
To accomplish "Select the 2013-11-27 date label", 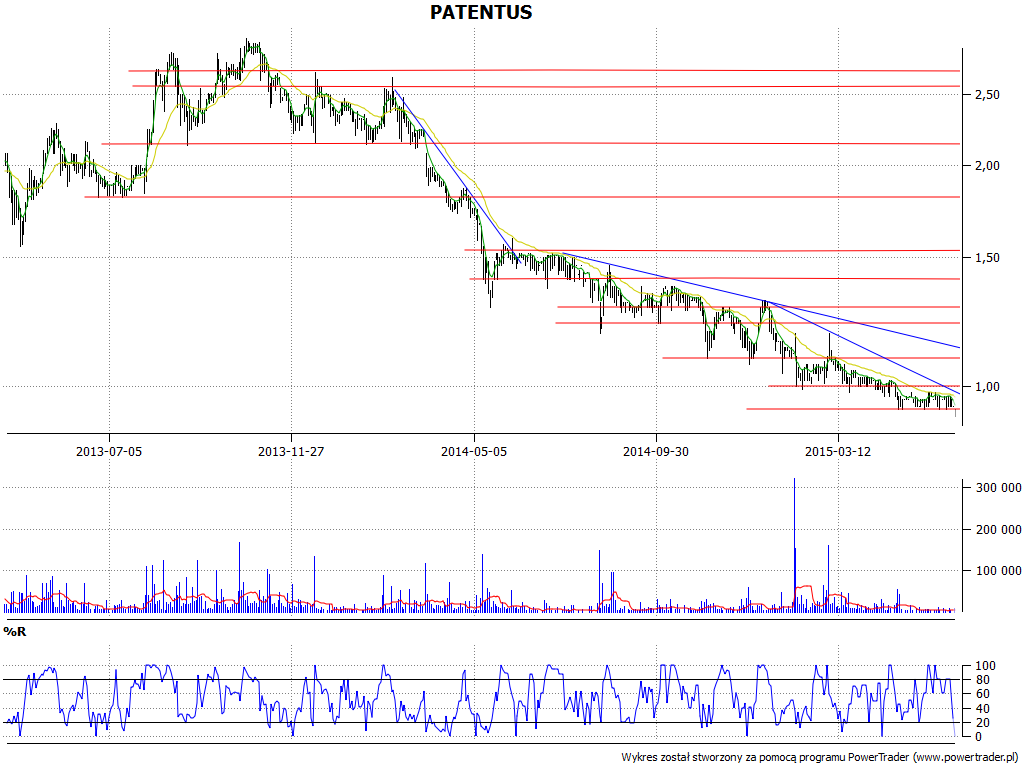I will click(x=291, y=451).
